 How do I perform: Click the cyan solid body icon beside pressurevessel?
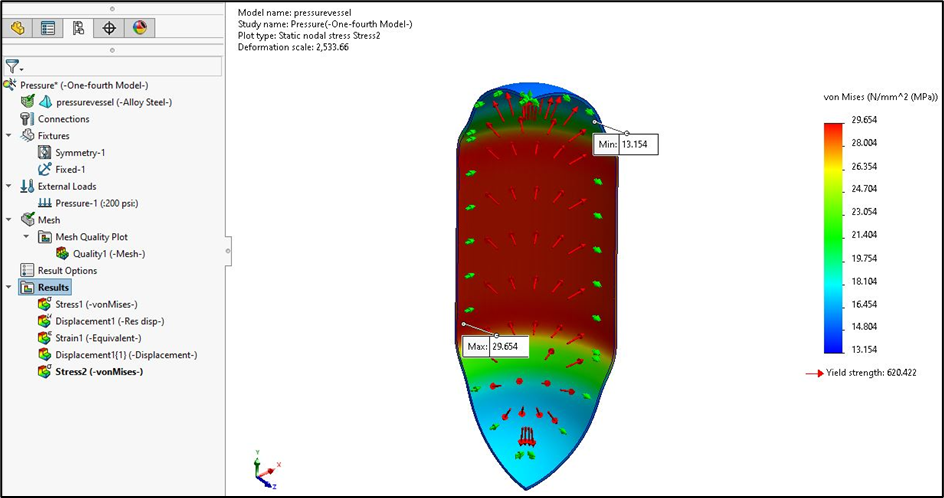pos(45,102)
